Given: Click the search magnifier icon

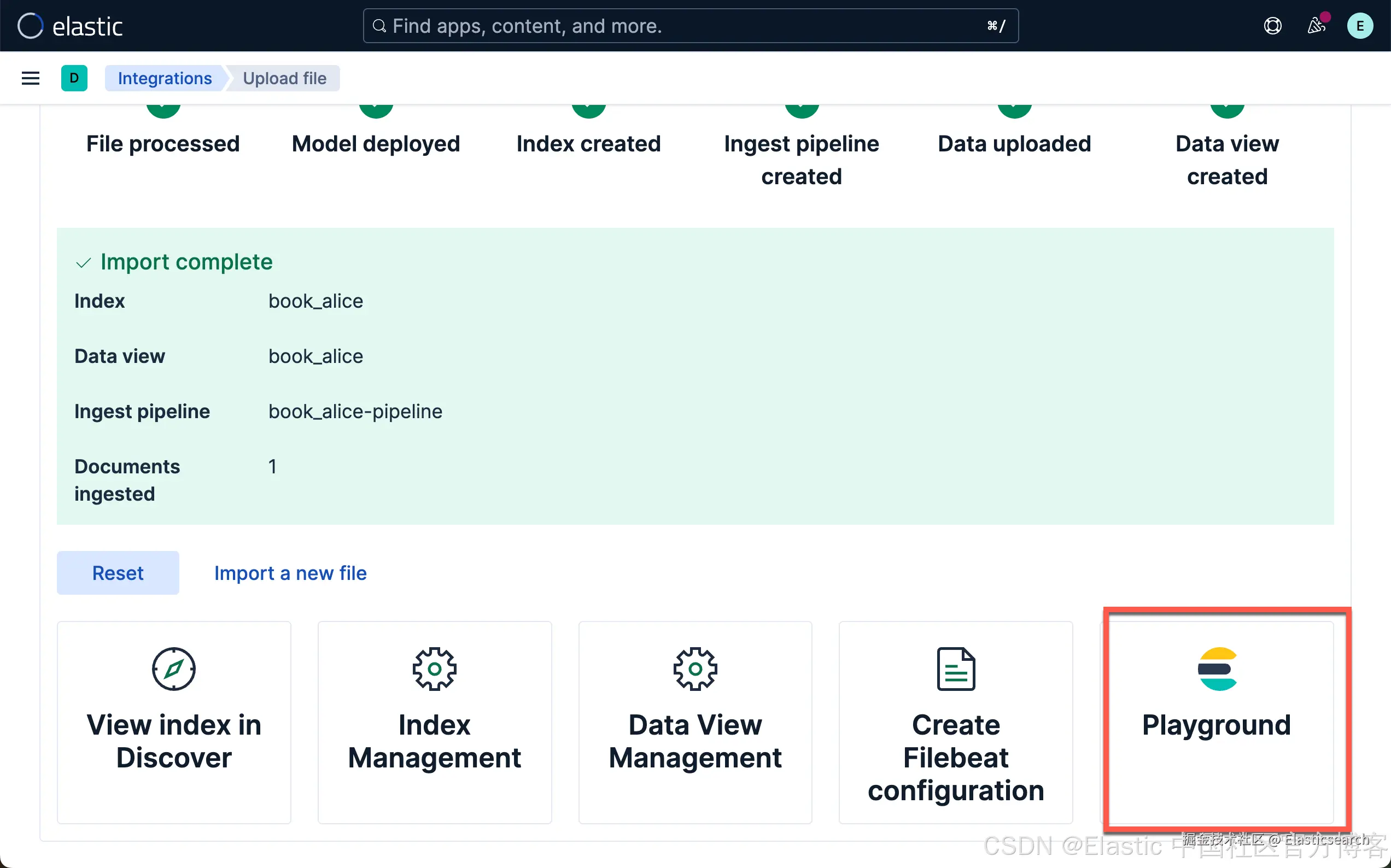Looking at the screenshot, I should click(379, 26).
